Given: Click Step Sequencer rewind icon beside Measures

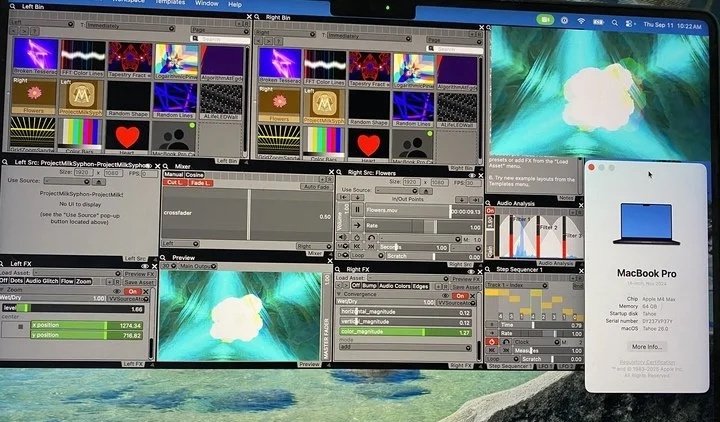Looking at the screenshot, I should pyautogui.click(x=491, y=350).
